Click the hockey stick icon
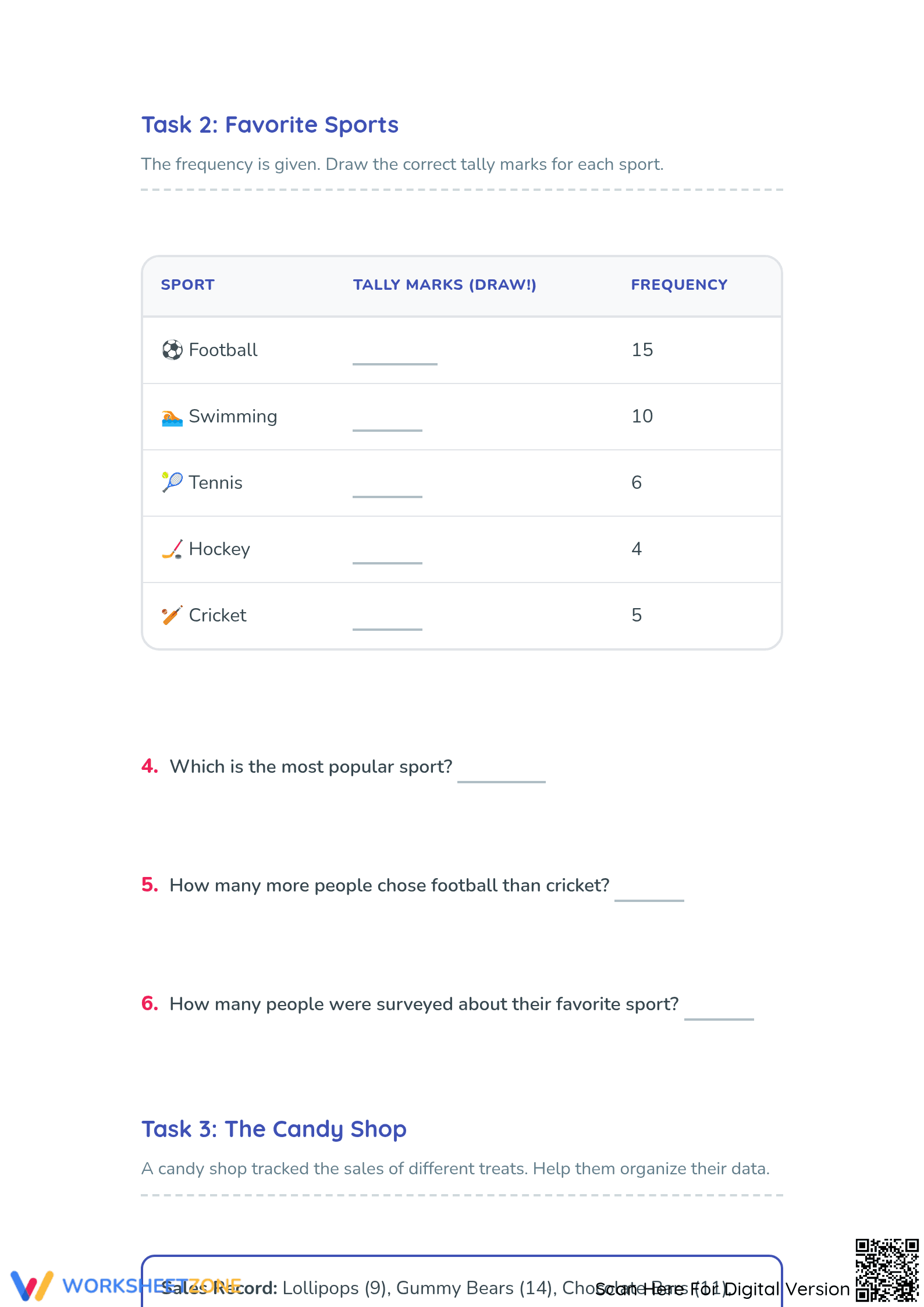The height and width of the screenshot is (1307, 924). pyautogui.click(x=172, y=549)
